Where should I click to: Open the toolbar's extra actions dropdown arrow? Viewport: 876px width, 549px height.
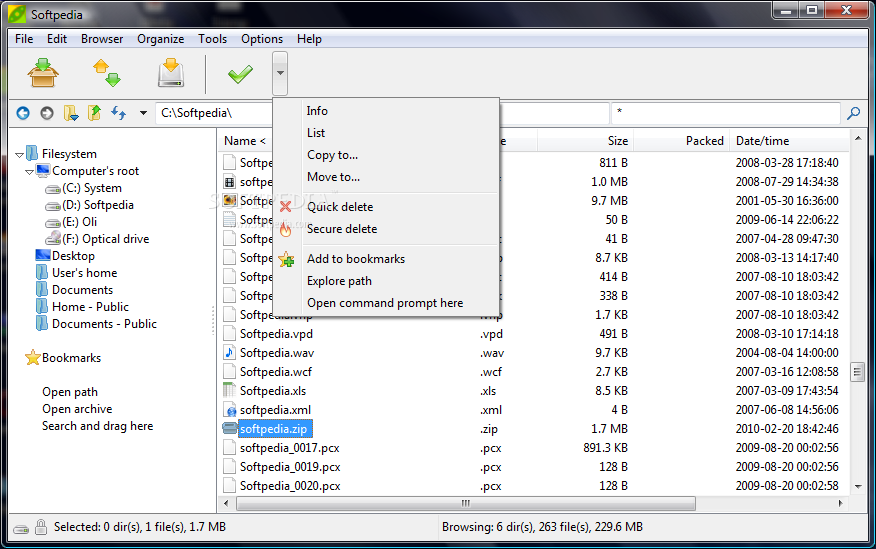[x=280, y=73]
